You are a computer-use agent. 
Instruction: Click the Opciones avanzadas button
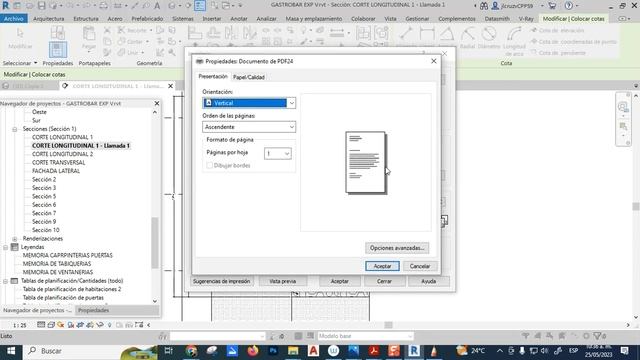tap(397, 248)
